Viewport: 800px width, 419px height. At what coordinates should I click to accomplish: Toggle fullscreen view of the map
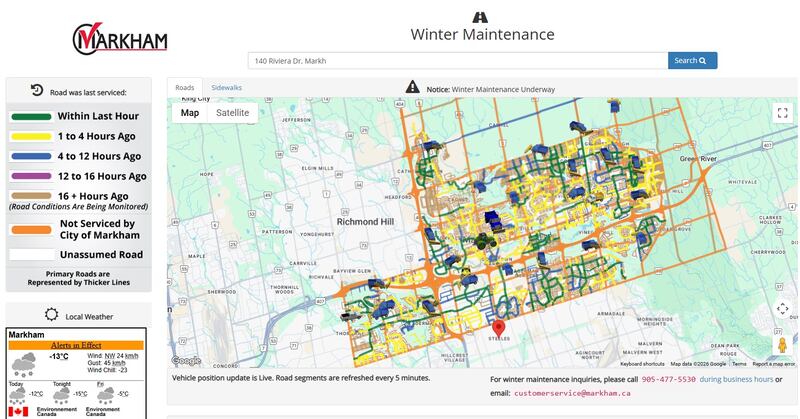782,113
